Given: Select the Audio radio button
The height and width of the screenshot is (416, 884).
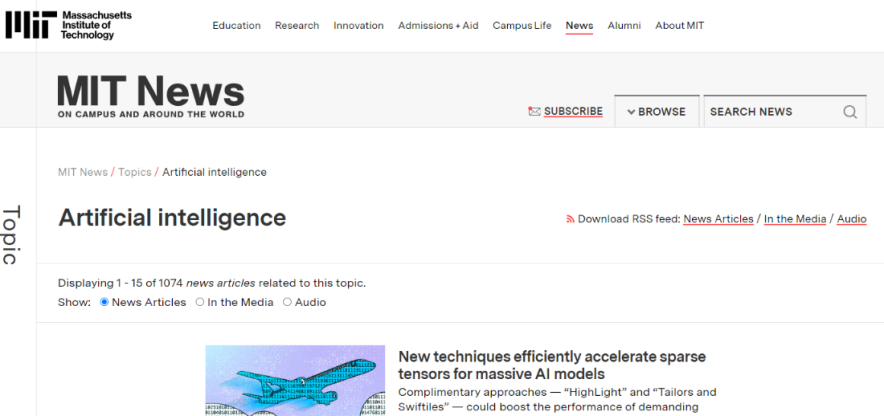Looking at the screenshot, I should pyautogui.click(x=288, y=302).
